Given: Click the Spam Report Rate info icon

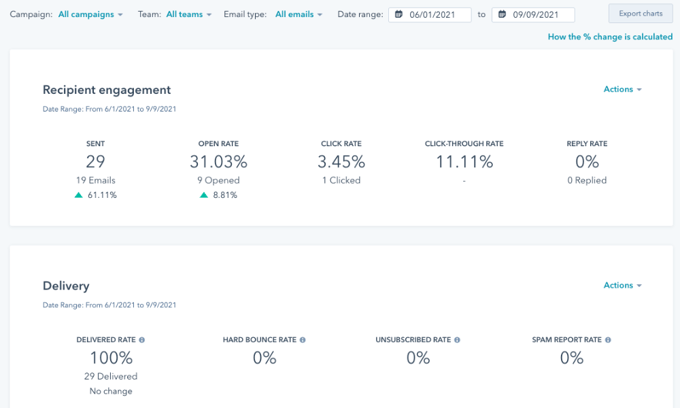Looking at the screenshot, I should click(608, 340).
